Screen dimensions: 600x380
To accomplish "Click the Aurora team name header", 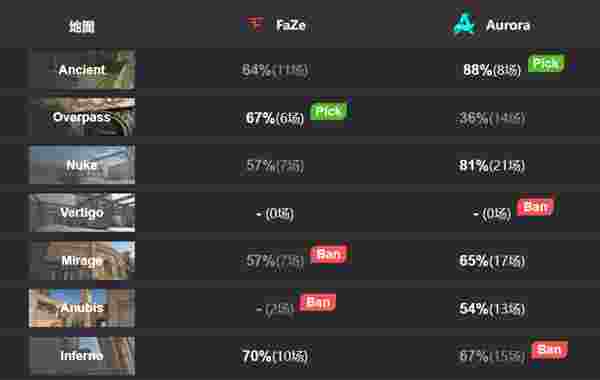I will coord(508,25).
